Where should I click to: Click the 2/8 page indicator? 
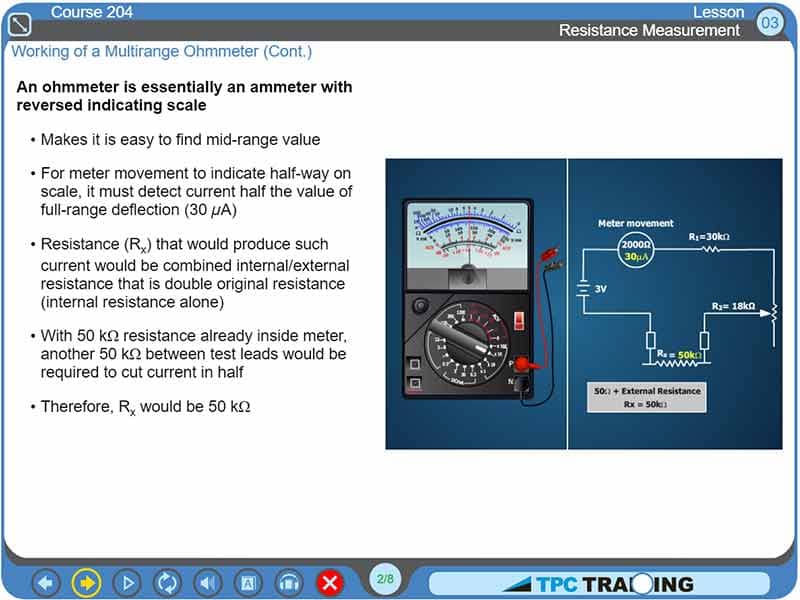click(x=385, y=579)
